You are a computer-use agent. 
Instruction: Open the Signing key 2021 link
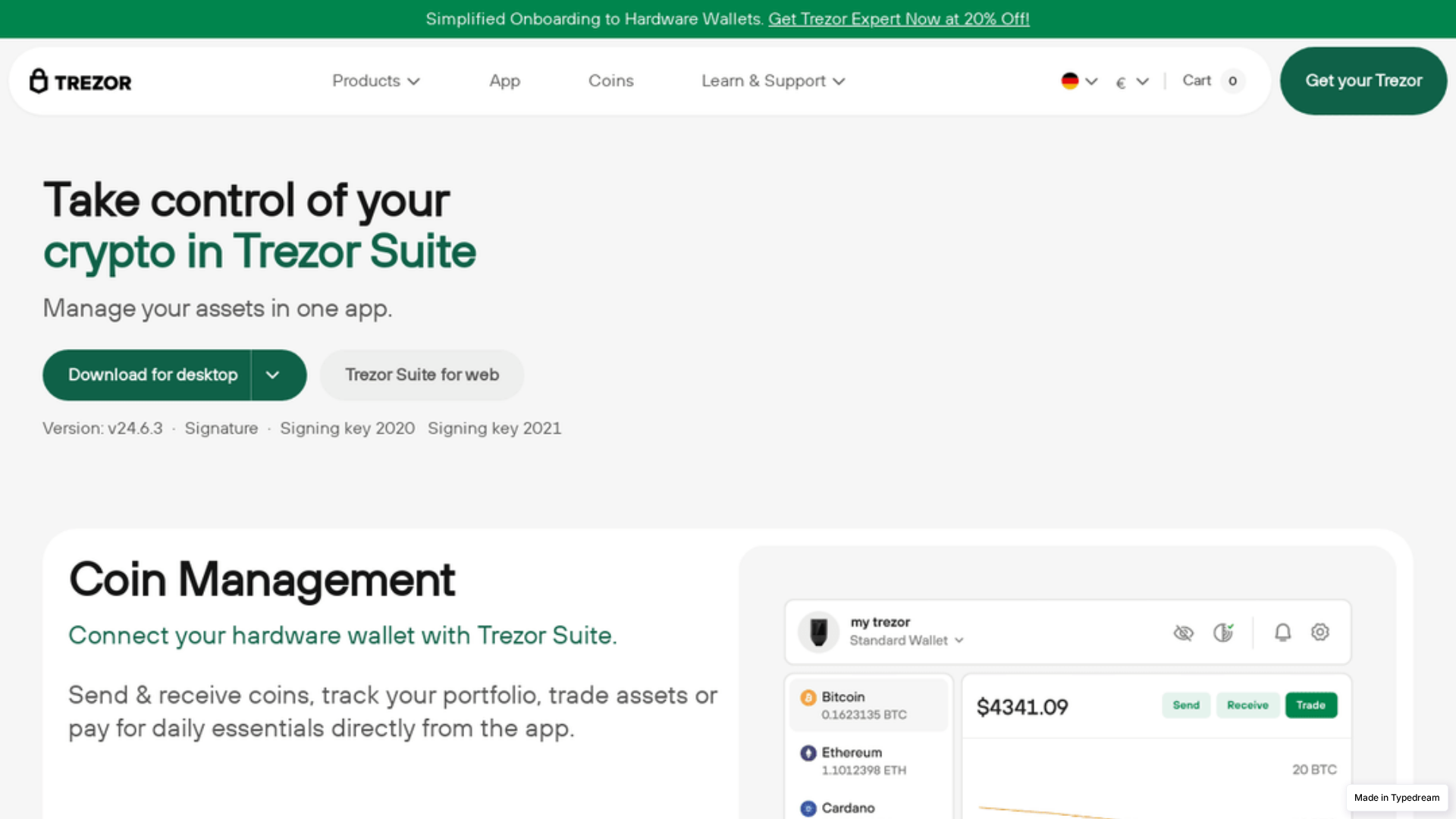pos(494,428)
